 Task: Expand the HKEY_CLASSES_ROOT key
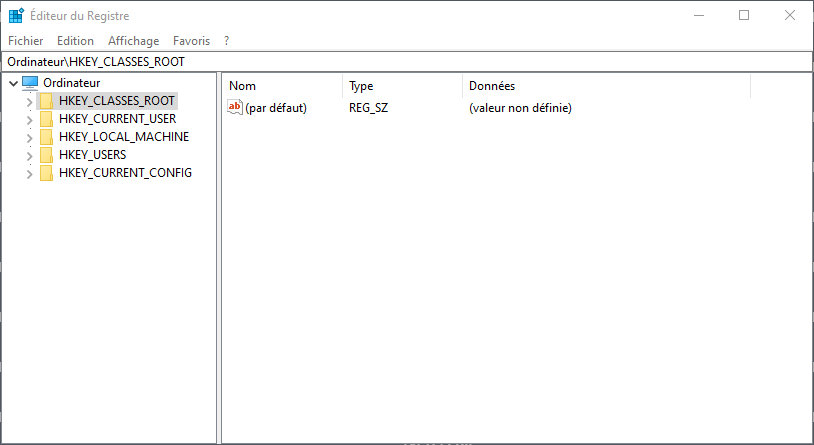point(29,101)
